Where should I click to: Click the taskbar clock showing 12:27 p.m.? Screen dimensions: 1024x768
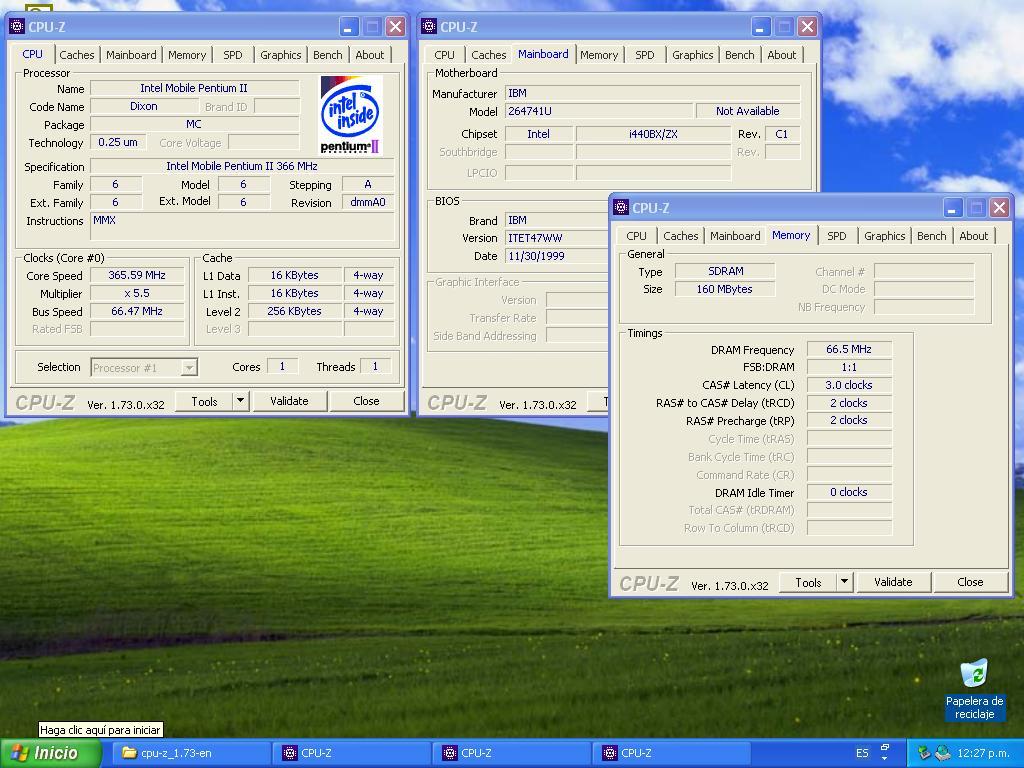[983, 753]
